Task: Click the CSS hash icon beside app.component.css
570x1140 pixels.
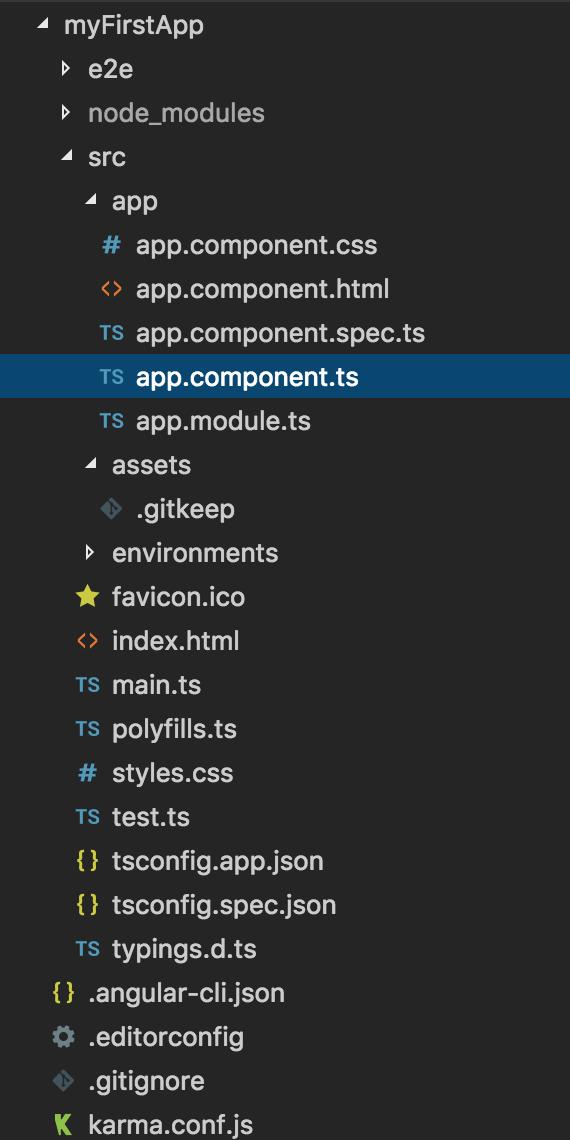Action: (111, 245)
